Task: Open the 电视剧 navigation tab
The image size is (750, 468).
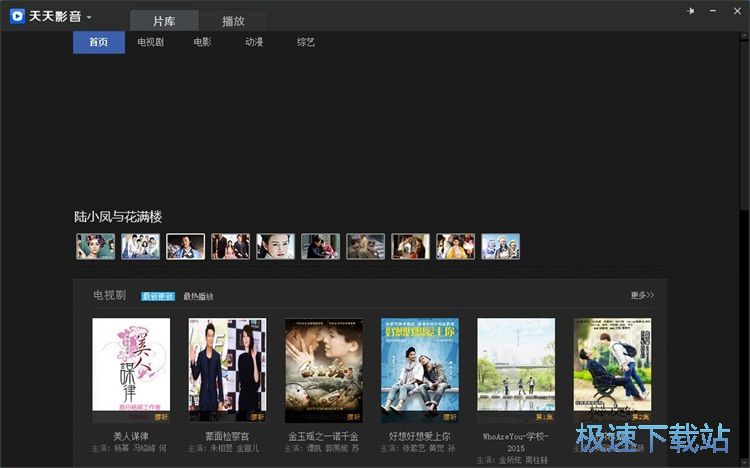Action: click(x=150, y=42)
